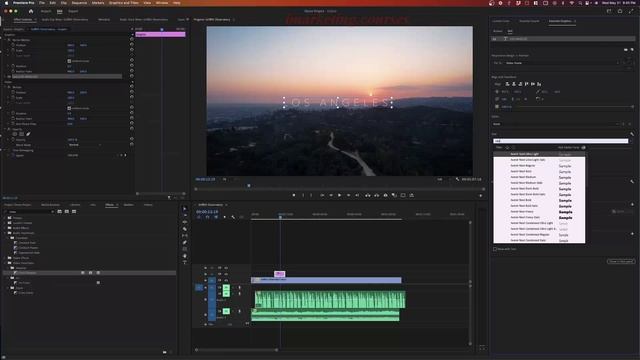Select the first font in the list
Image resolution: width=640 pixels, height=360 pixels.
539,154
